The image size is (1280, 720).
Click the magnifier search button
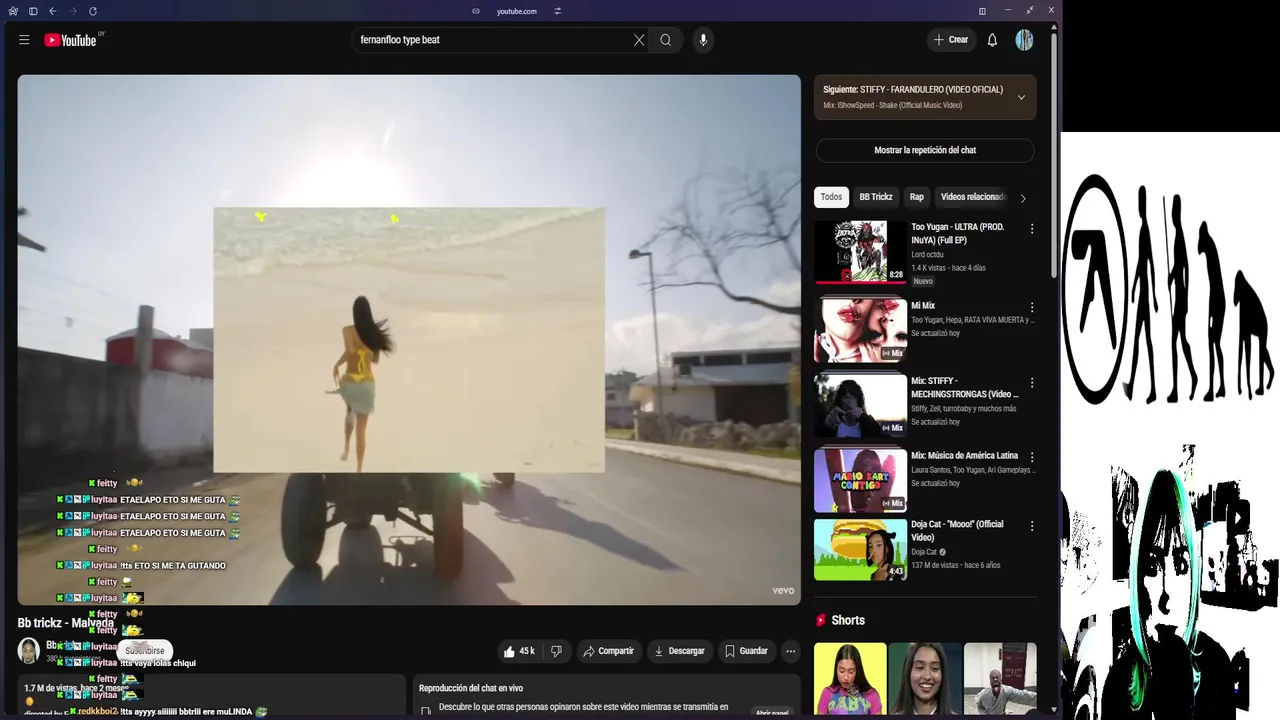pyautogui.click(x=666, y=40)
